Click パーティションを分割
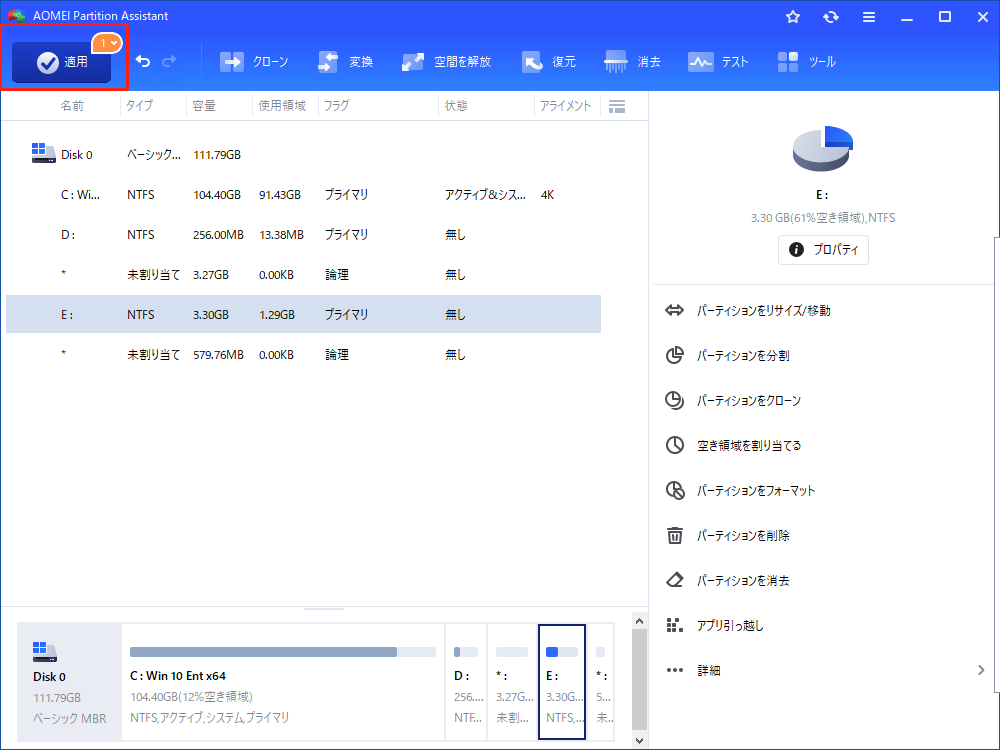 pos(743,356)
